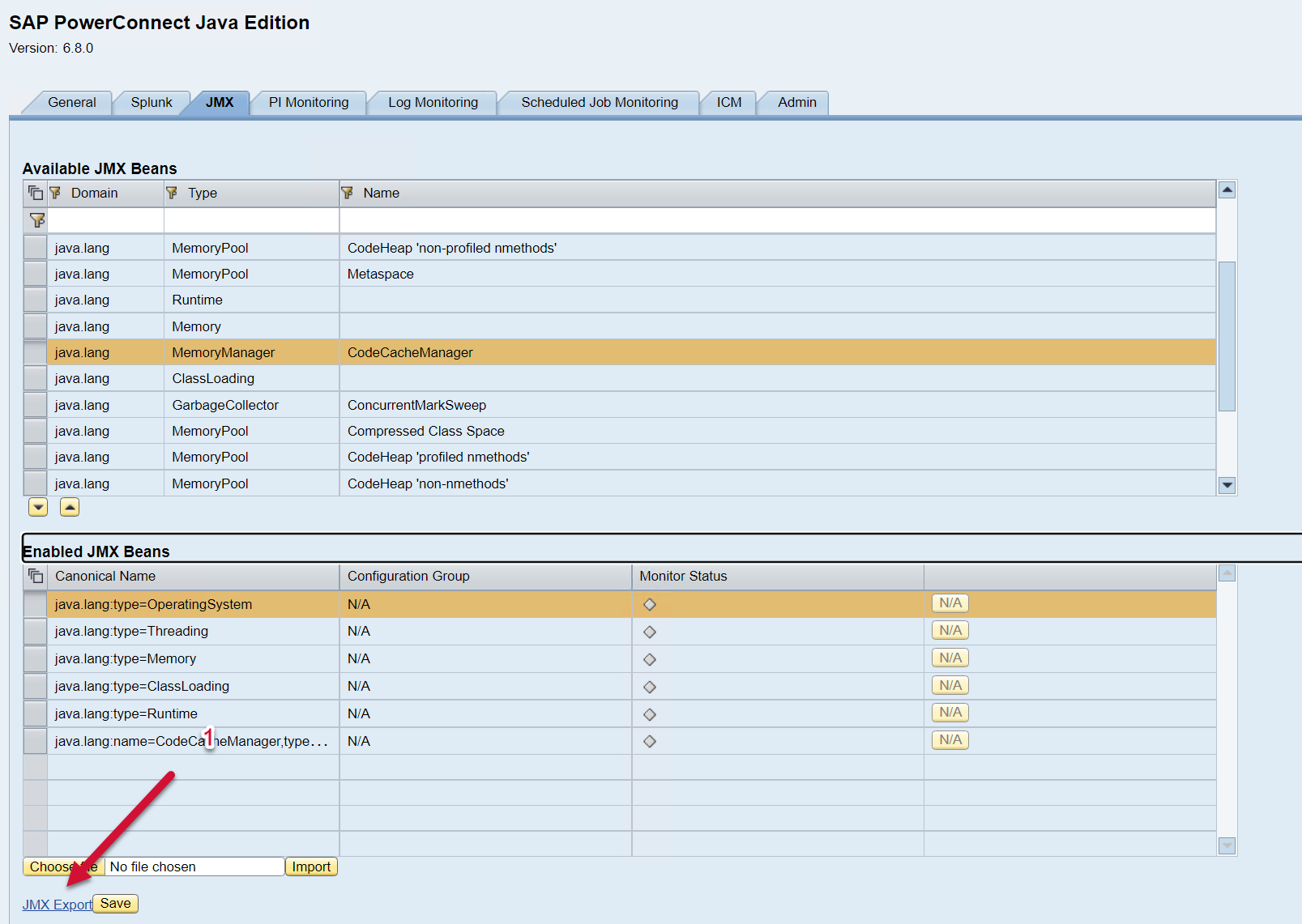Click the Domain filter input field
Screen dimensions: 1302x924
[x=105, y=220]
